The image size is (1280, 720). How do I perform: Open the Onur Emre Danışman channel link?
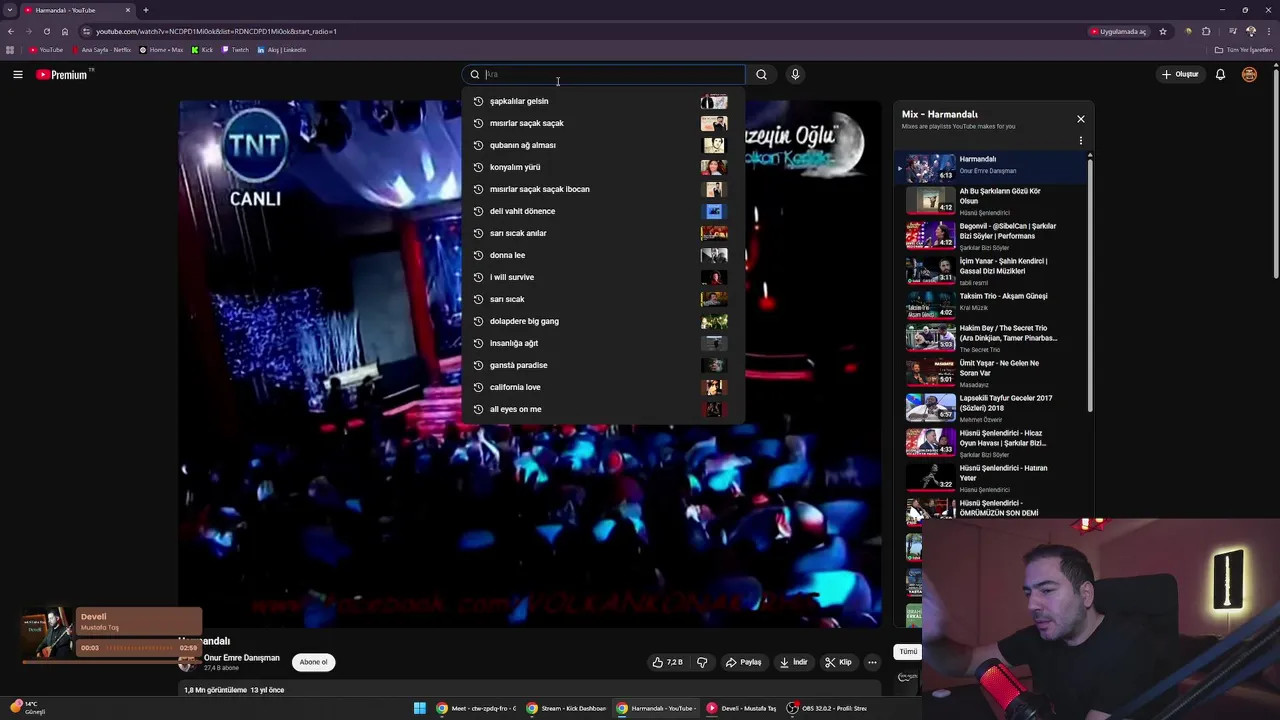click(x=242, y=658)
